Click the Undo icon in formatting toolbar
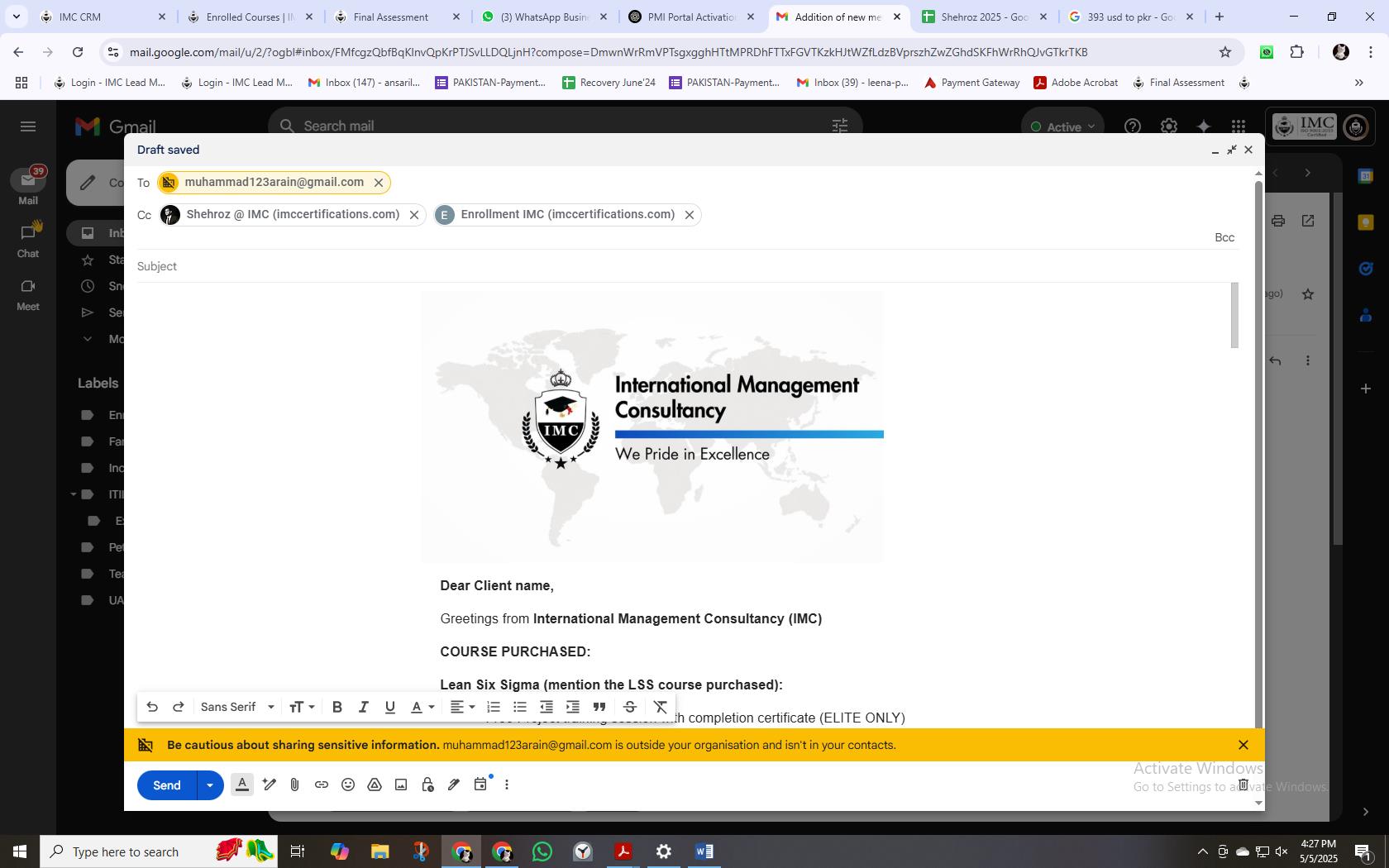The width and height of the screenshot is (1389, 868). tap(152, 707)
